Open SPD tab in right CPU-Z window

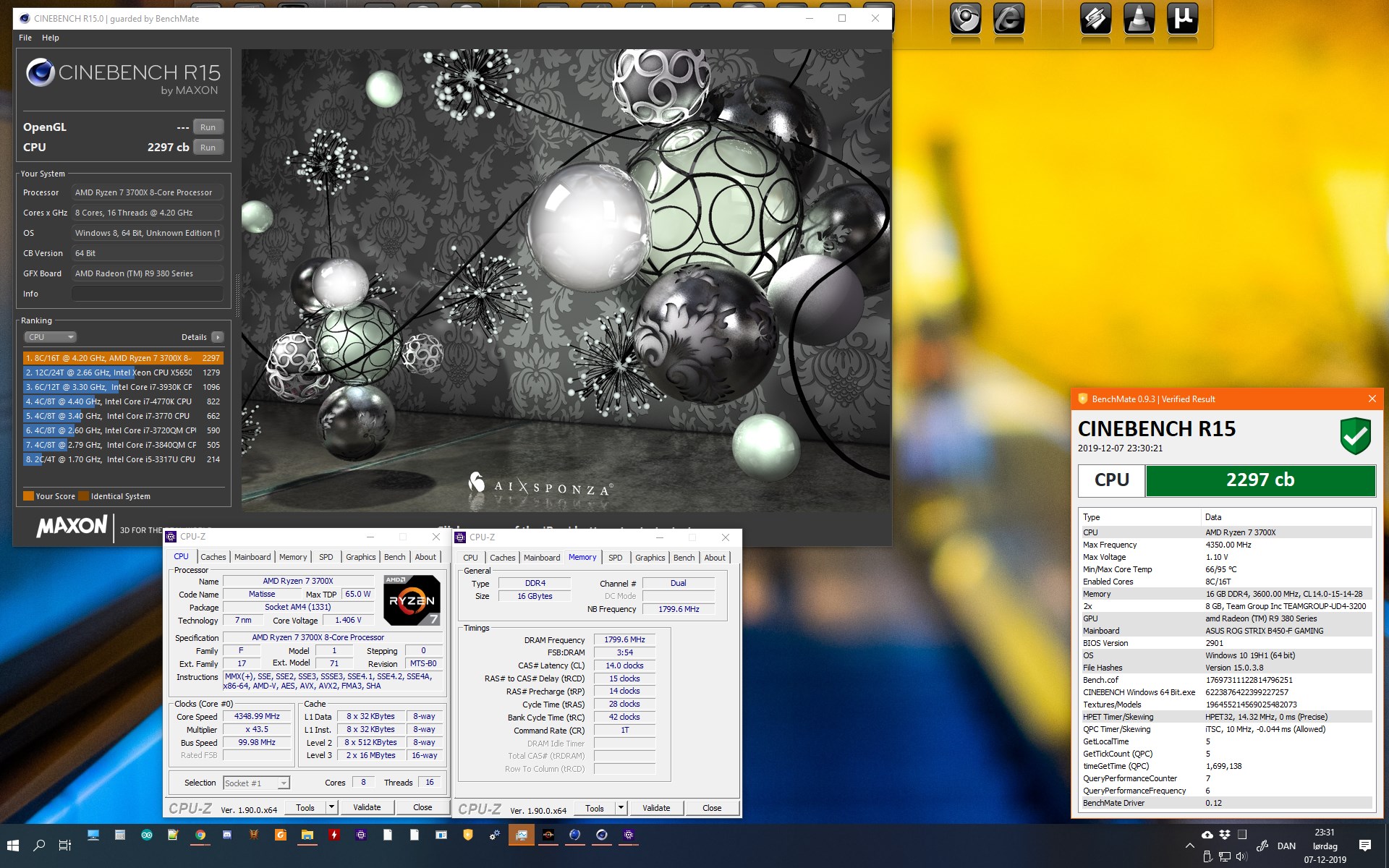coord(616,558)
